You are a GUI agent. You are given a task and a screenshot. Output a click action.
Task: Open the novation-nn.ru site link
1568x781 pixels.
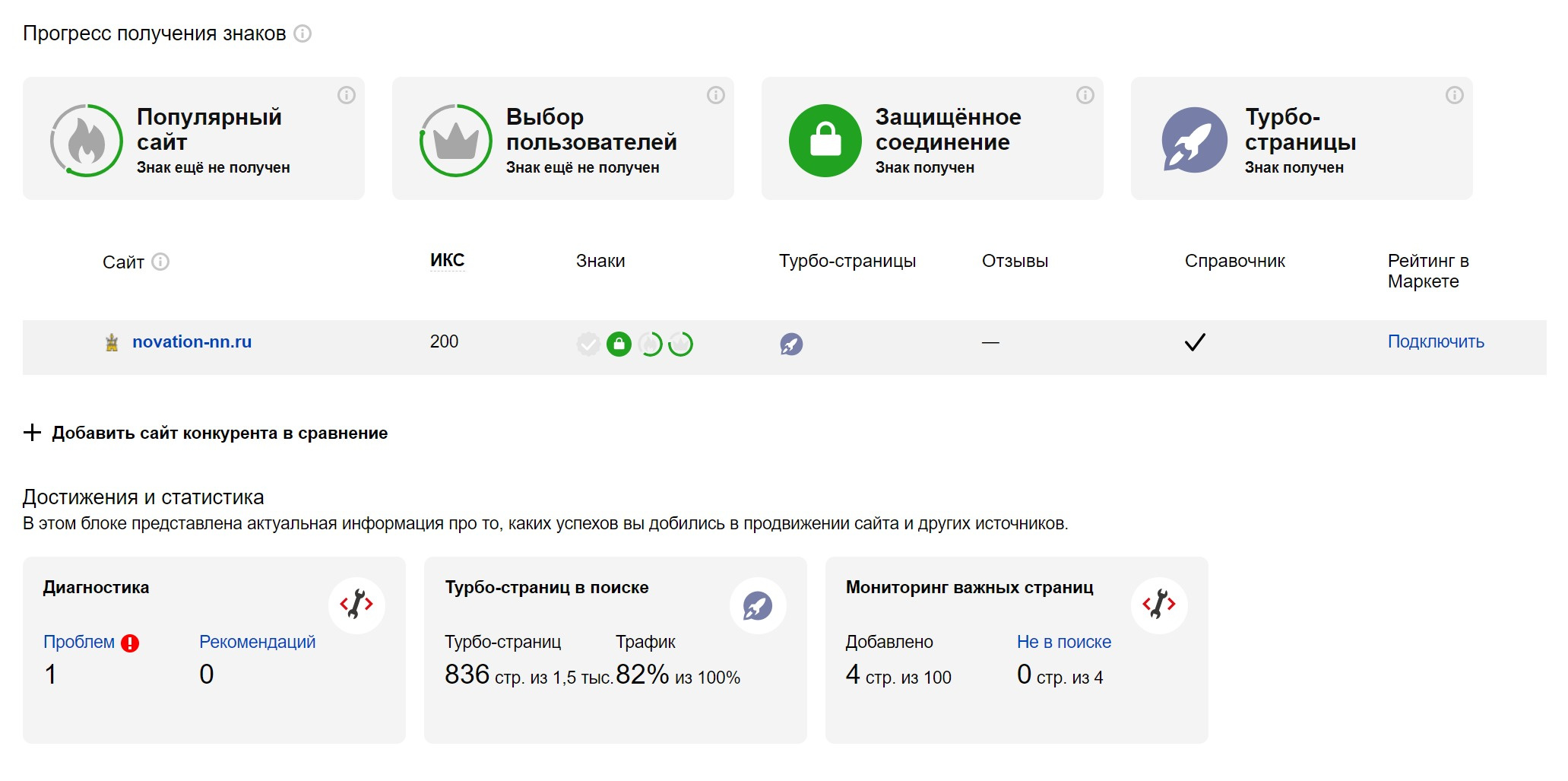192,342
